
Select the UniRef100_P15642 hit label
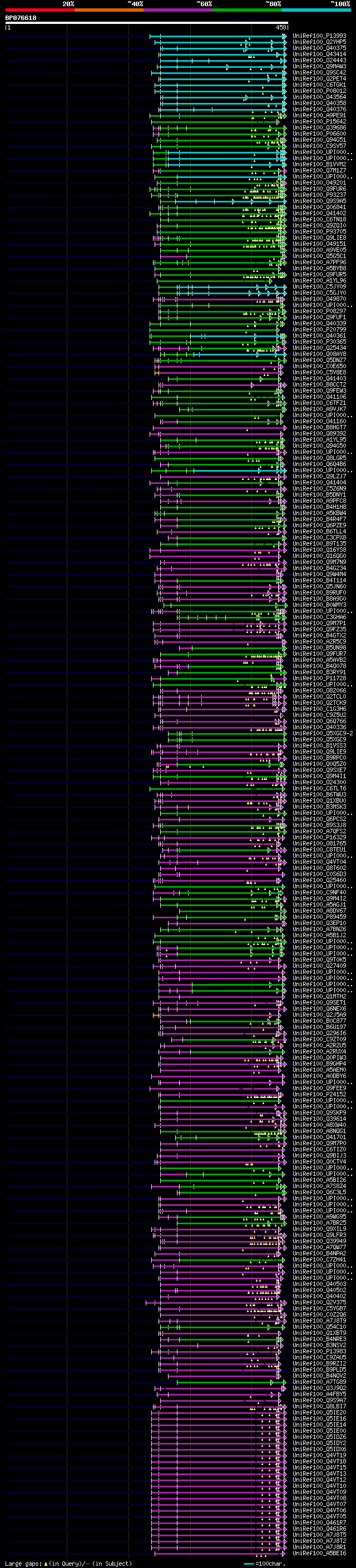click(319, 121)
